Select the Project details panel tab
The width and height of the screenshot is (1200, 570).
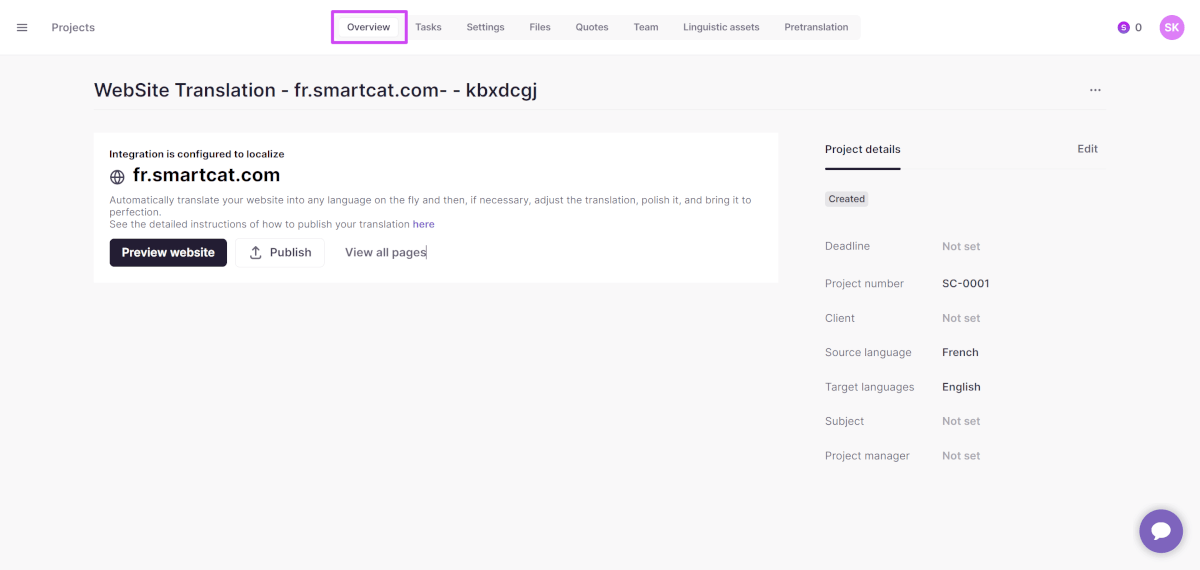coord(863,149)
